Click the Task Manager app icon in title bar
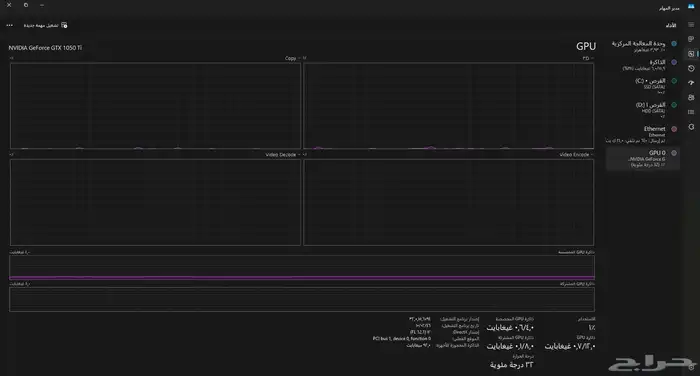The image size is (700, 376). click(691, 7)
